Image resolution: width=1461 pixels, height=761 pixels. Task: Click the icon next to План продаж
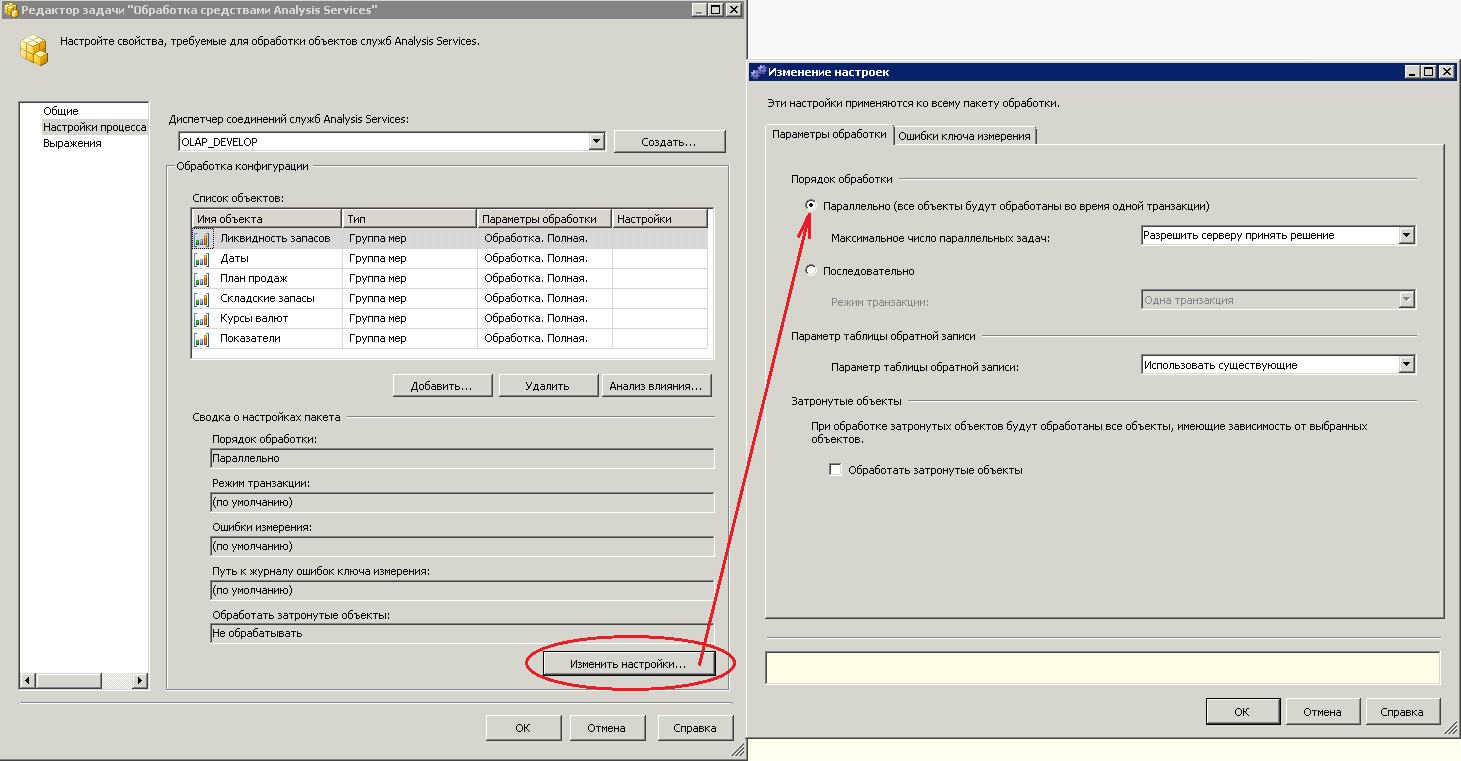202,279
